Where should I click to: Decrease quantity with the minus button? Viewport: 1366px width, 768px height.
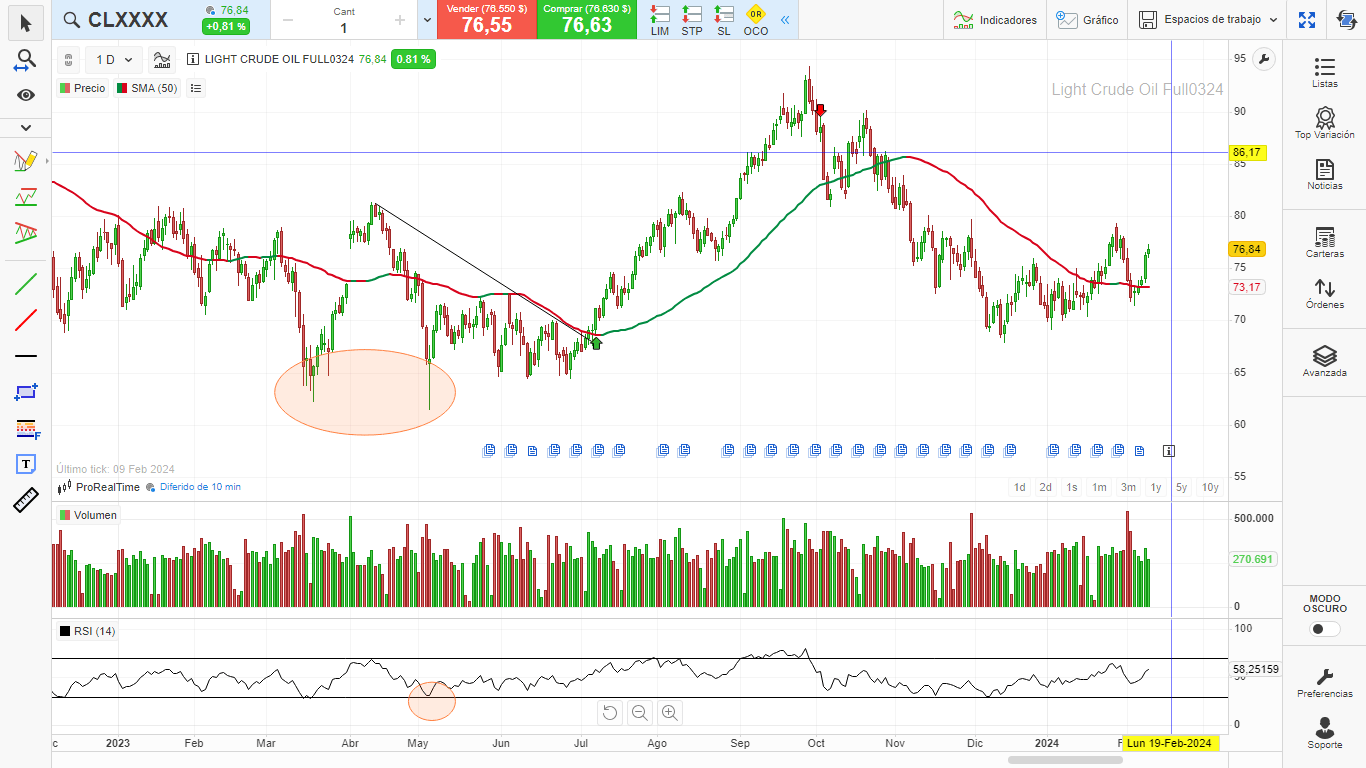point(287,20)
